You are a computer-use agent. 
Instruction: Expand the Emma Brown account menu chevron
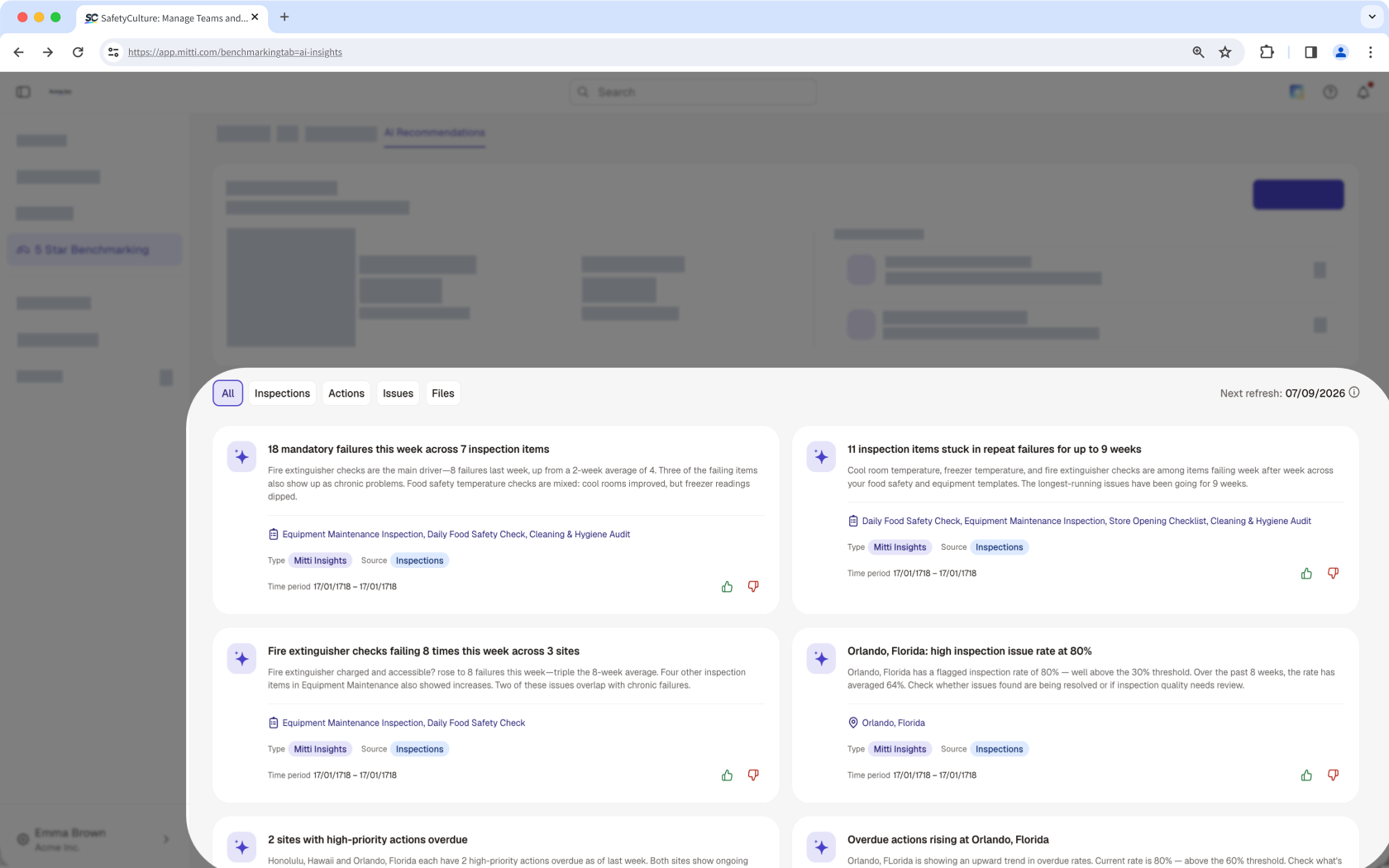pyautogui.click(x=166, y=839)
